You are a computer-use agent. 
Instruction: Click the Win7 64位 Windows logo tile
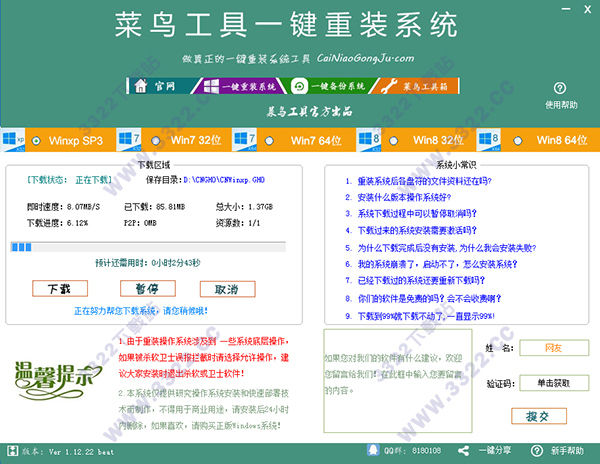click(245, 140)
